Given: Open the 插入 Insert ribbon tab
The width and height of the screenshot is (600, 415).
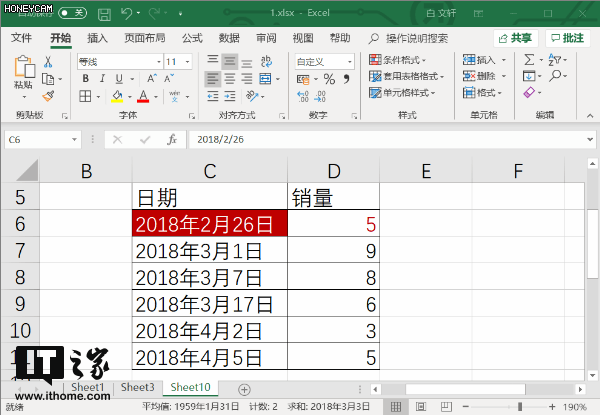Looking at the screenshot, I should 97,38.
